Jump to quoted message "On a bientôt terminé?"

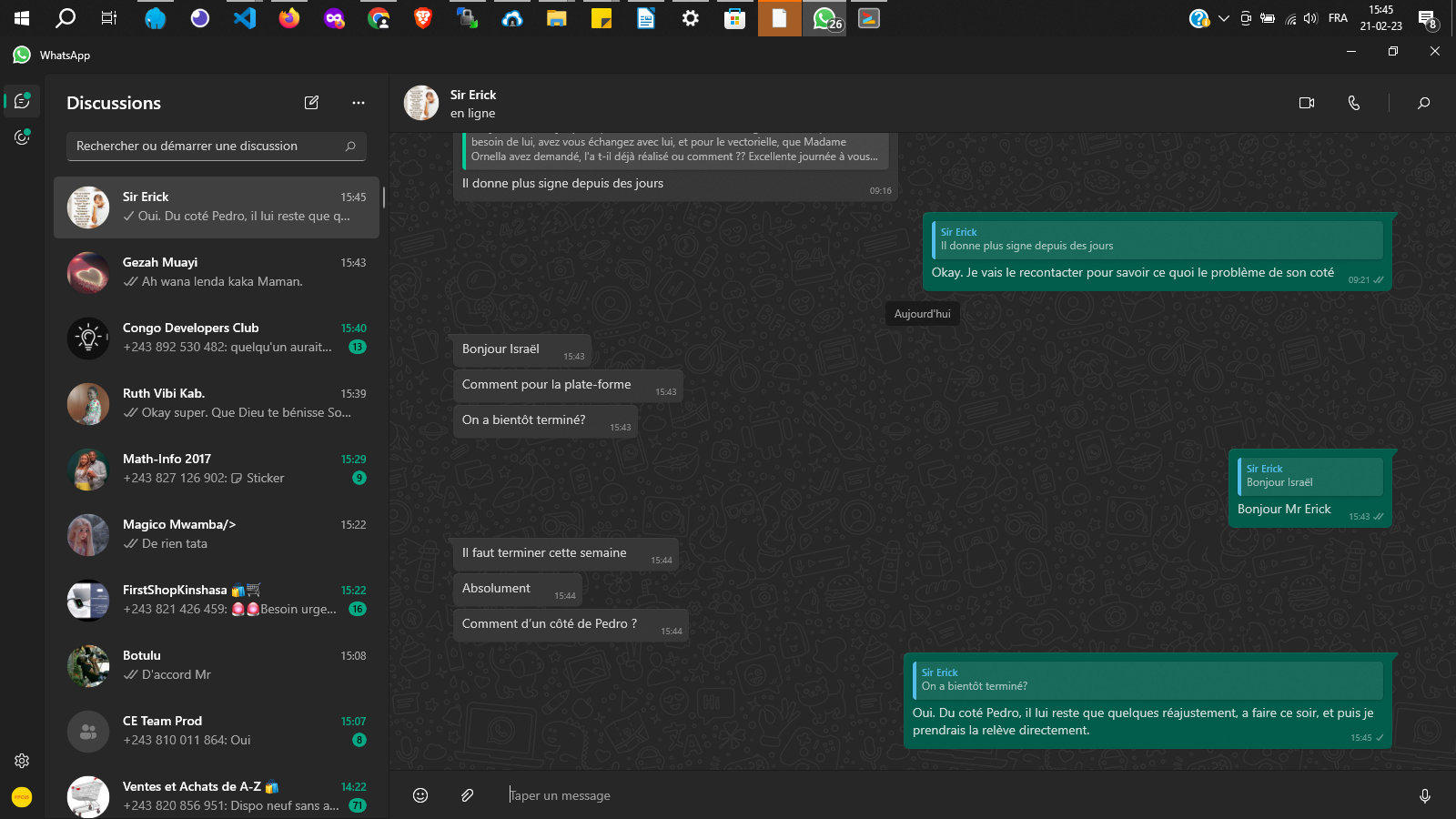[1147, 680]
